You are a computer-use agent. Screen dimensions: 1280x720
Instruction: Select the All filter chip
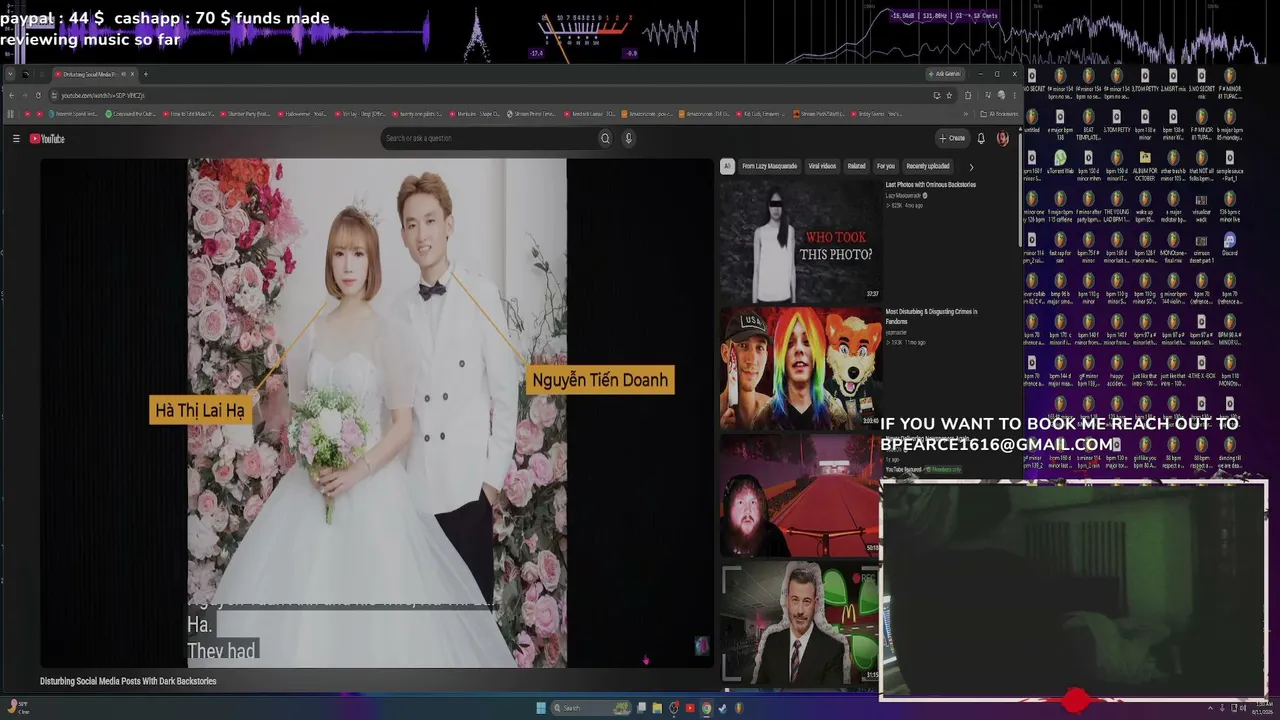[727, 166]
